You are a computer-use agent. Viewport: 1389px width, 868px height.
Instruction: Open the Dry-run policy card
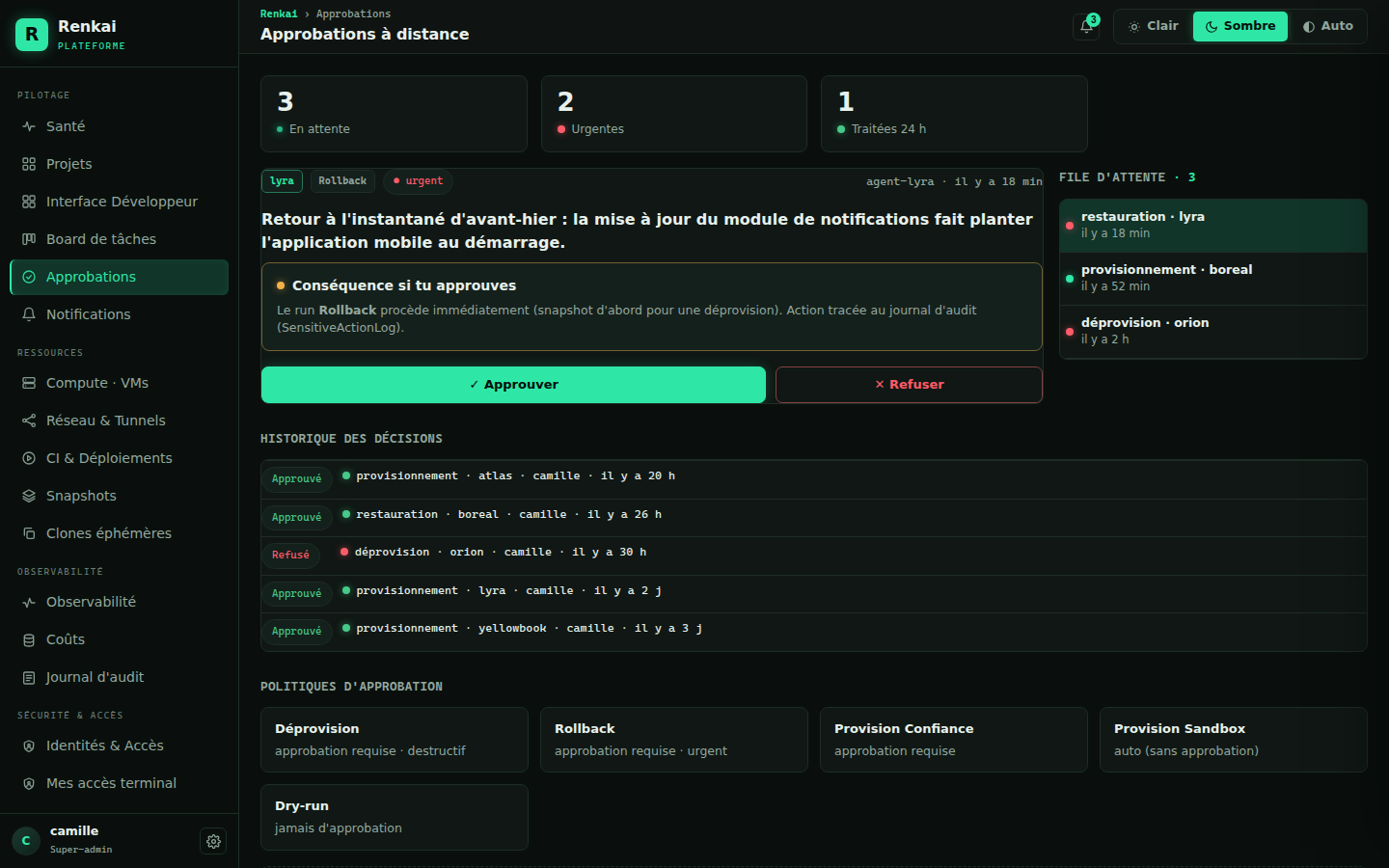click(395, 817)
